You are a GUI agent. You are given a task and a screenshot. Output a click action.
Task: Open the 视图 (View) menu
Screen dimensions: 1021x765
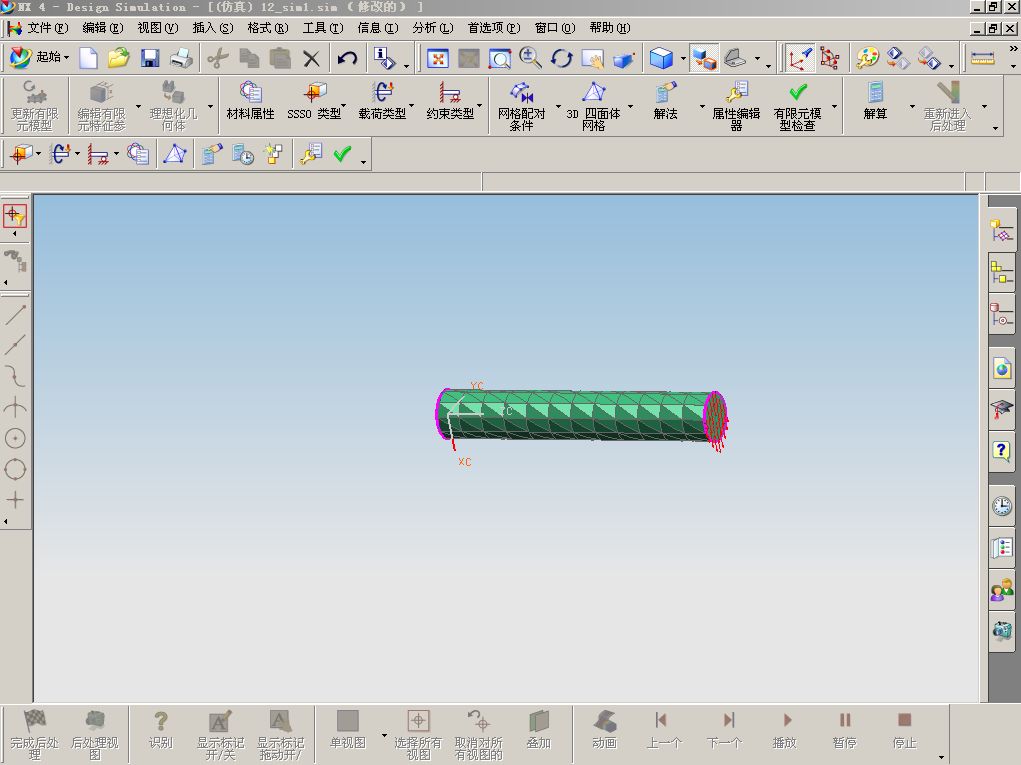(x=157, y=28)
